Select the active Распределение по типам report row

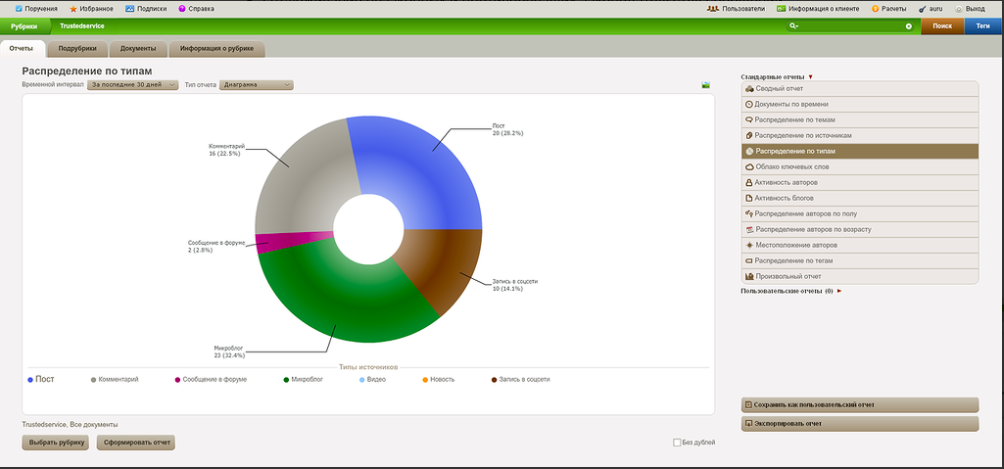coord(860,151)
